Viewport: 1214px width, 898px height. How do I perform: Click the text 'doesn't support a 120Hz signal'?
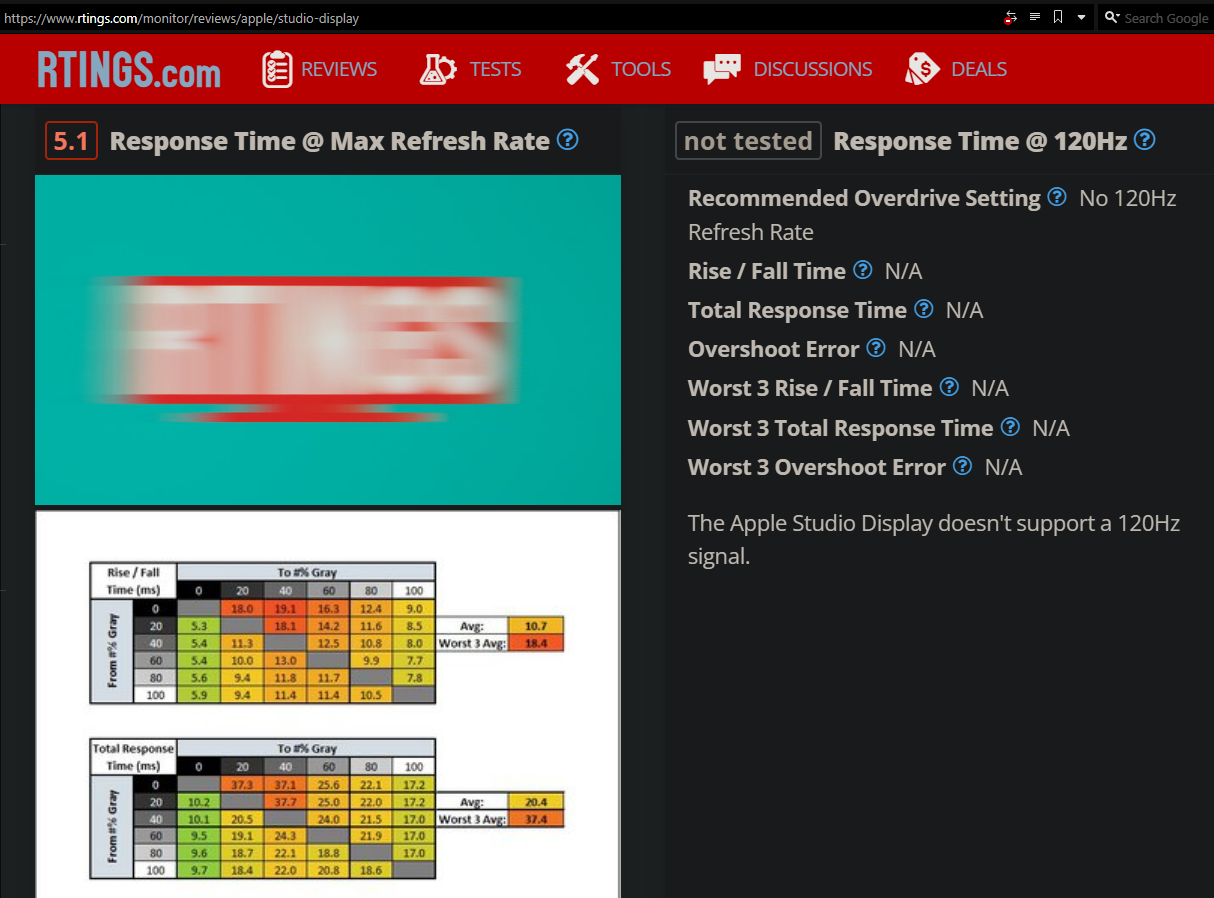(934, 540)
